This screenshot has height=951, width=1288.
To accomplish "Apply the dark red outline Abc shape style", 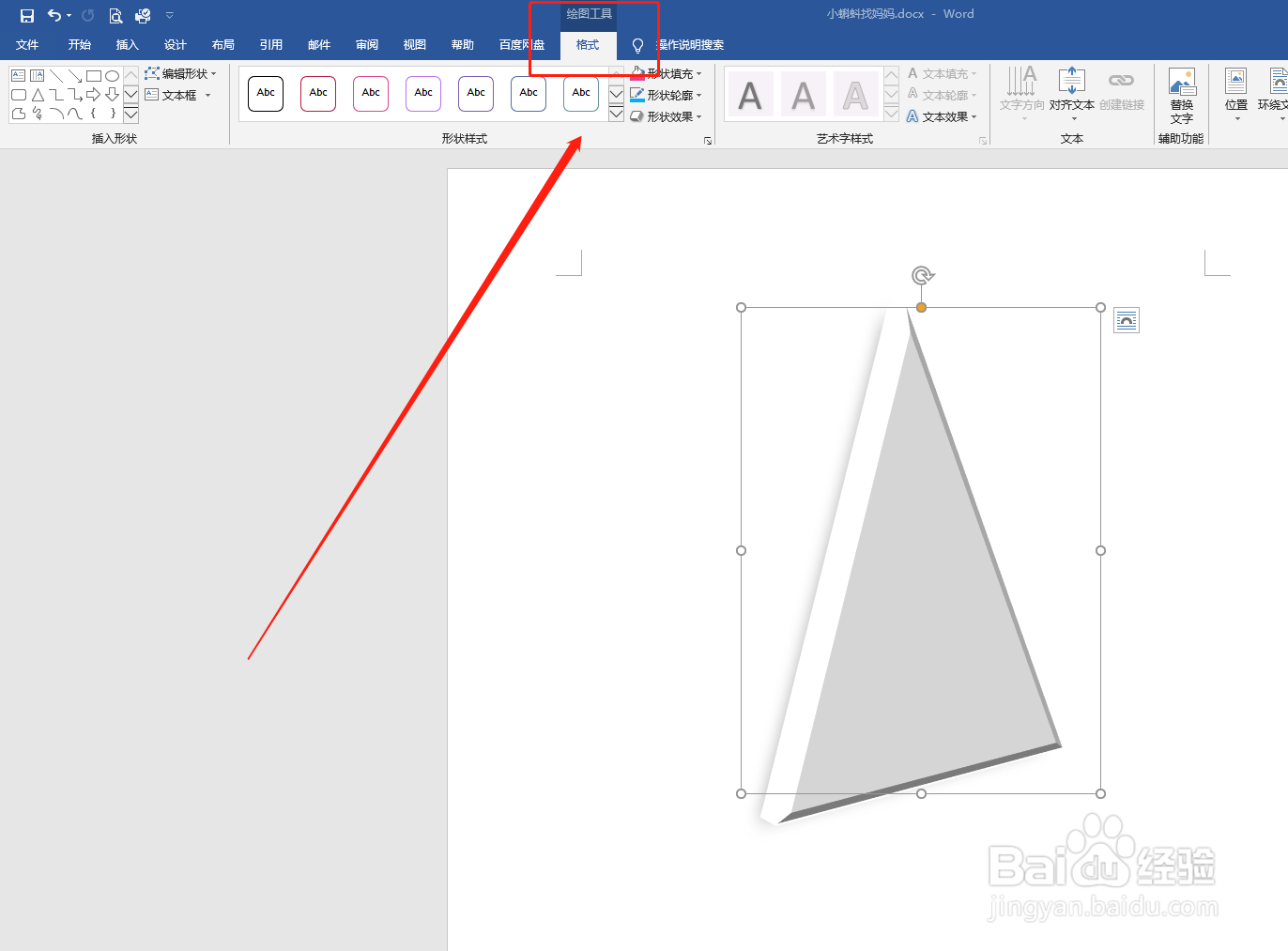I will tap(318, 93).
